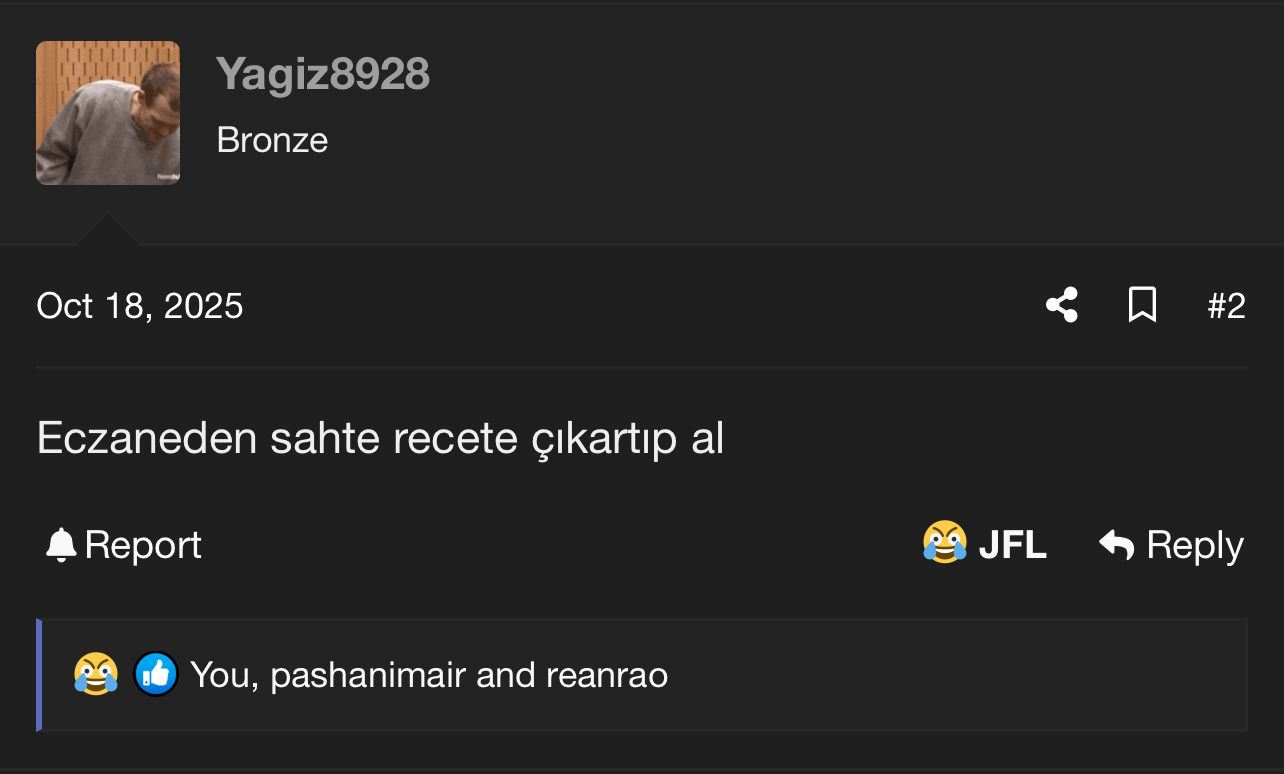
Task: Click the curved arrow icon beside Reply
Action: click(1117, 545)
